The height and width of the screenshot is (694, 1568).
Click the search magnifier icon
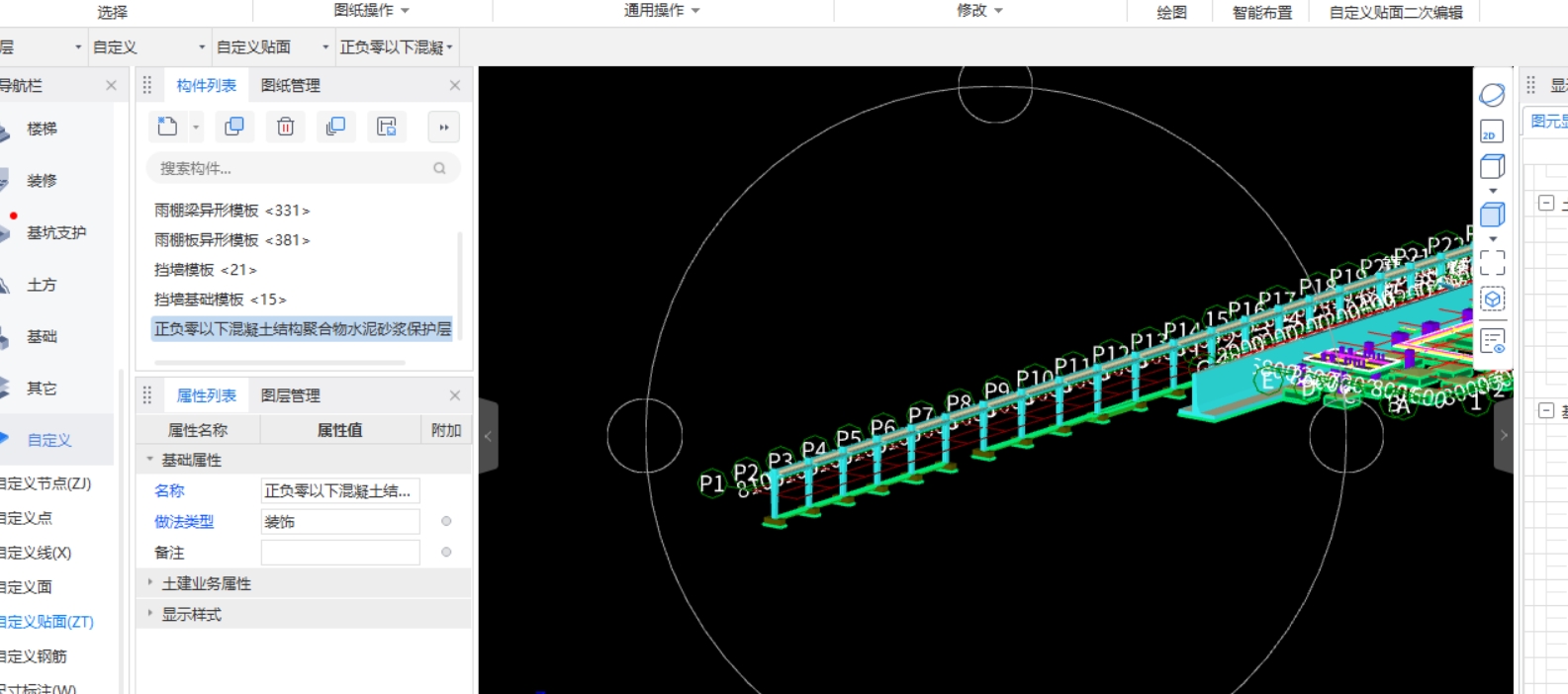(x=439, y=169)
